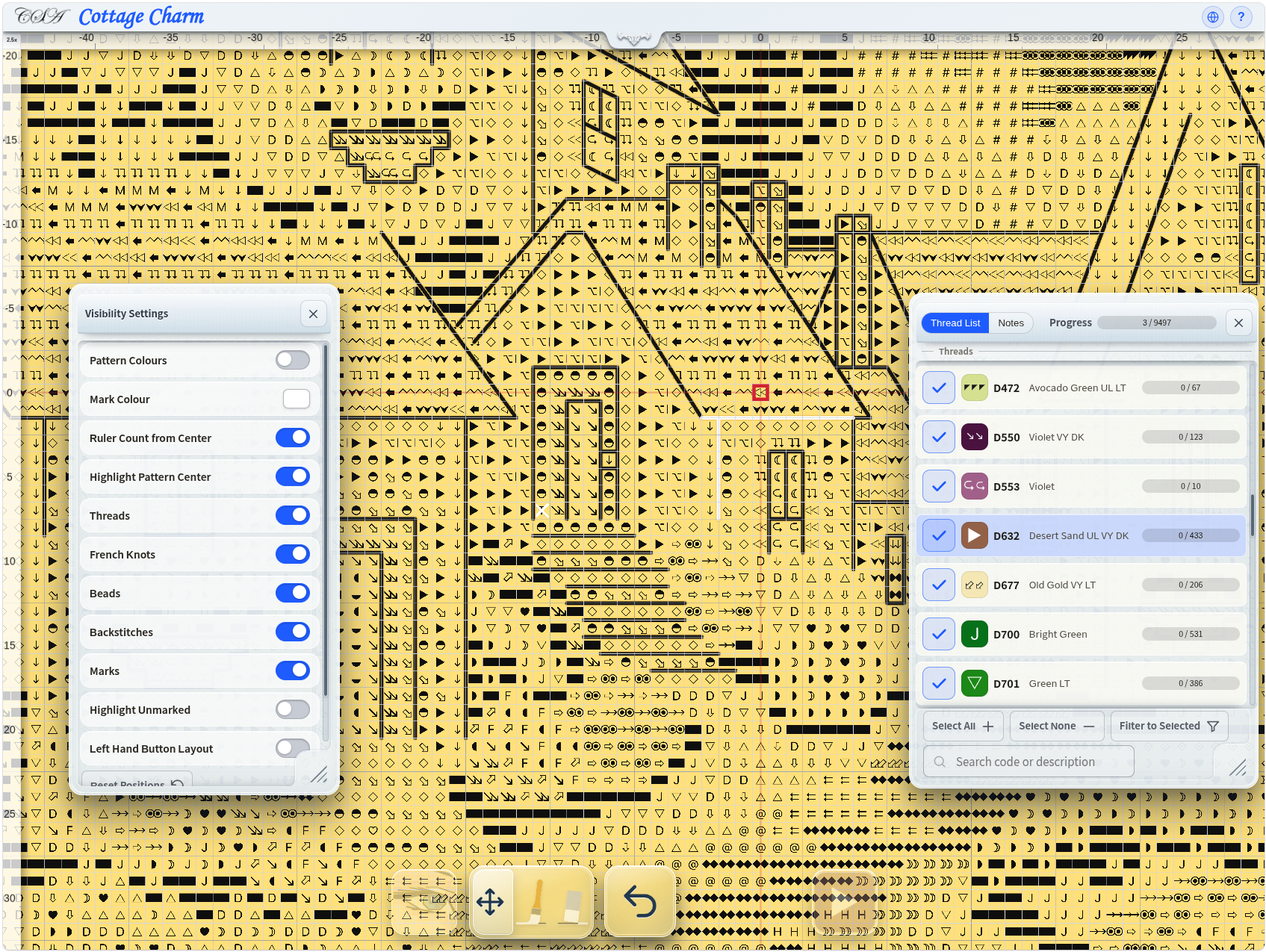Uncheck the D472 thread checkbox
The image size is (1266, 952).
939,388
